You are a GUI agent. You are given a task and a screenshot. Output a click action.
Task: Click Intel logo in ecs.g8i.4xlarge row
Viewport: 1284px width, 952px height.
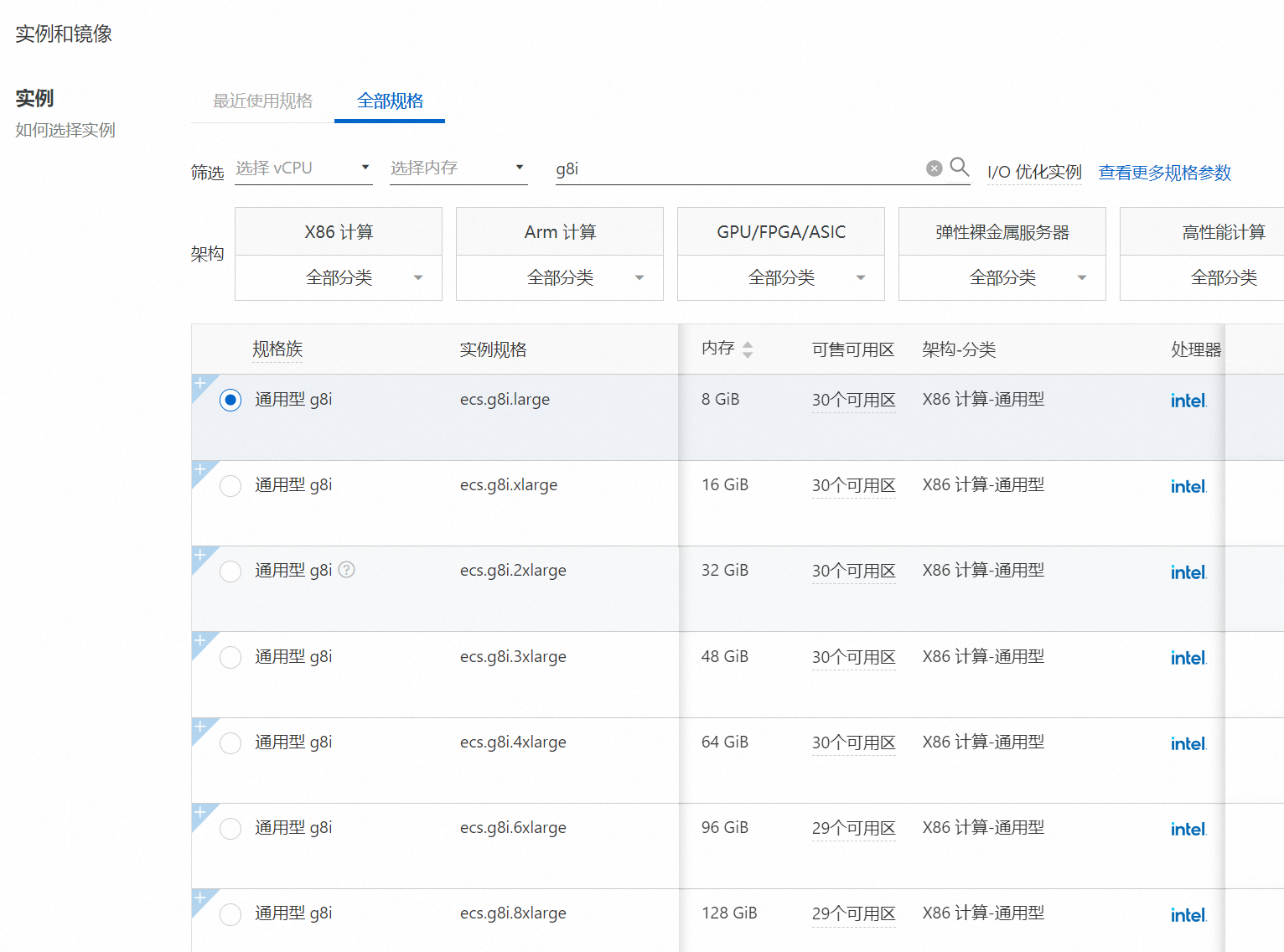pyautogui.click(x=1188, y=743)
